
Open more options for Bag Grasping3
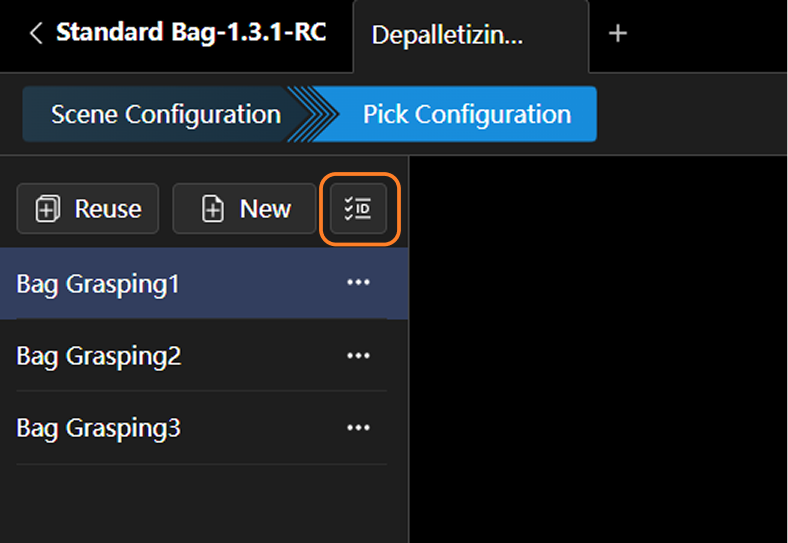click(358, 428)
